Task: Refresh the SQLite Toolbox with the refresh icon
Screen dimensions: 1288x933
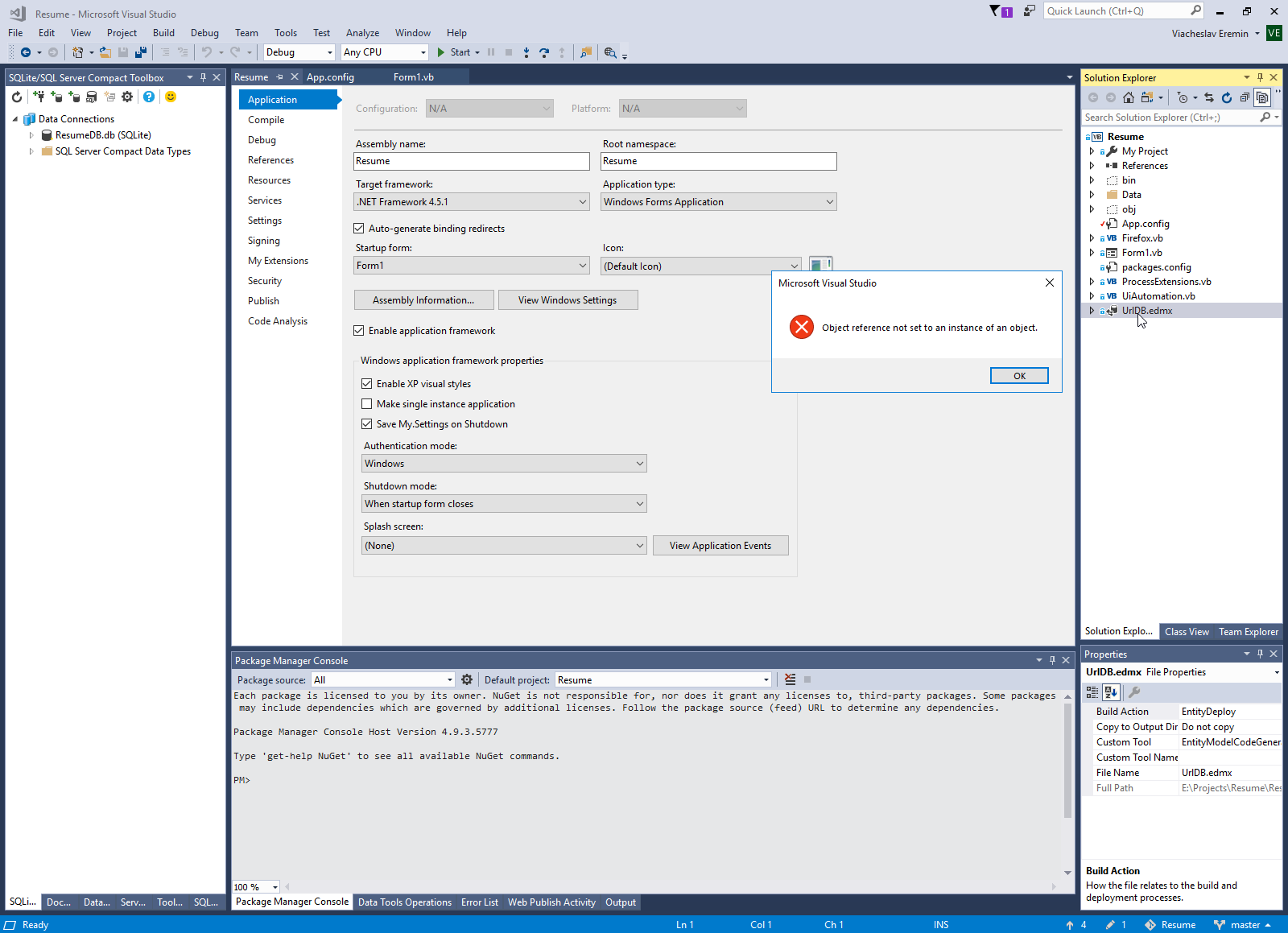Action: coord(17,97)
